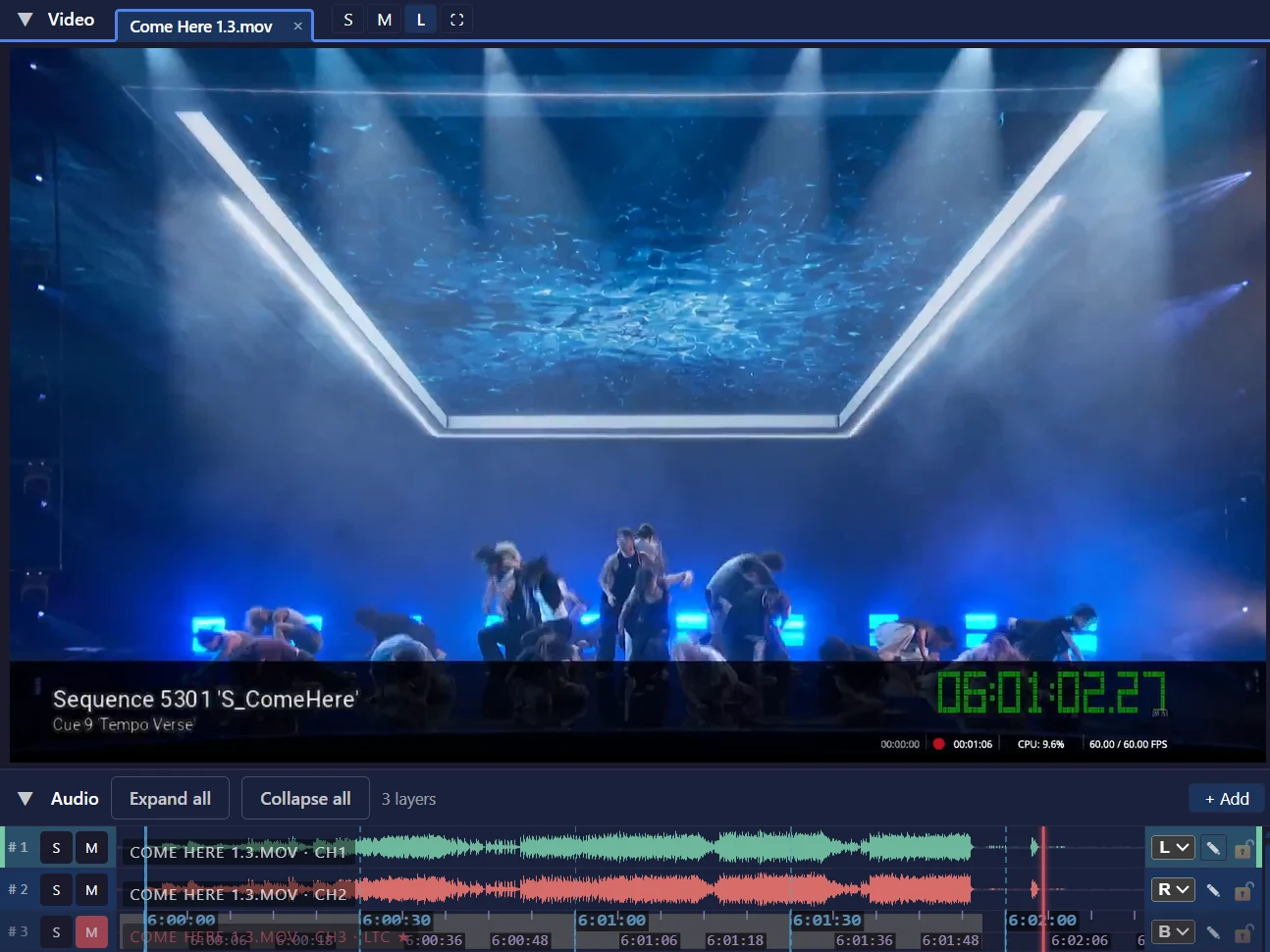
Task: Select the Come Here 1.3.mov tab
Action: (201, 26)
